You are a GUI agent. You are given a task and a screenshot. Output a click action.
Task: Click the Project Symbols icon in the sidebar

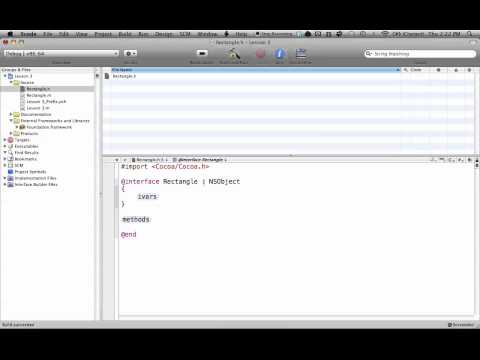tap(10, 172)
